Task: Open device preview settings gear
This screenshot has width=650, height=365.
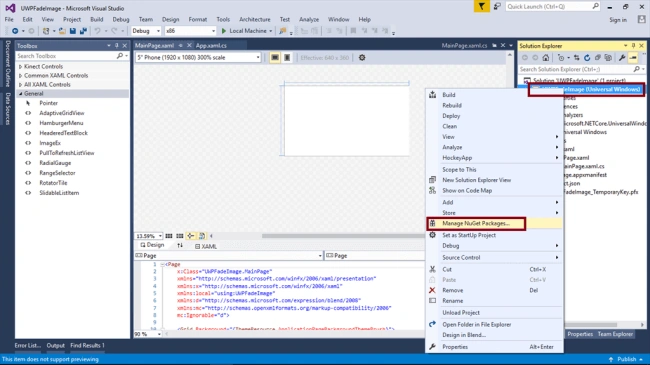Action: 362,58
